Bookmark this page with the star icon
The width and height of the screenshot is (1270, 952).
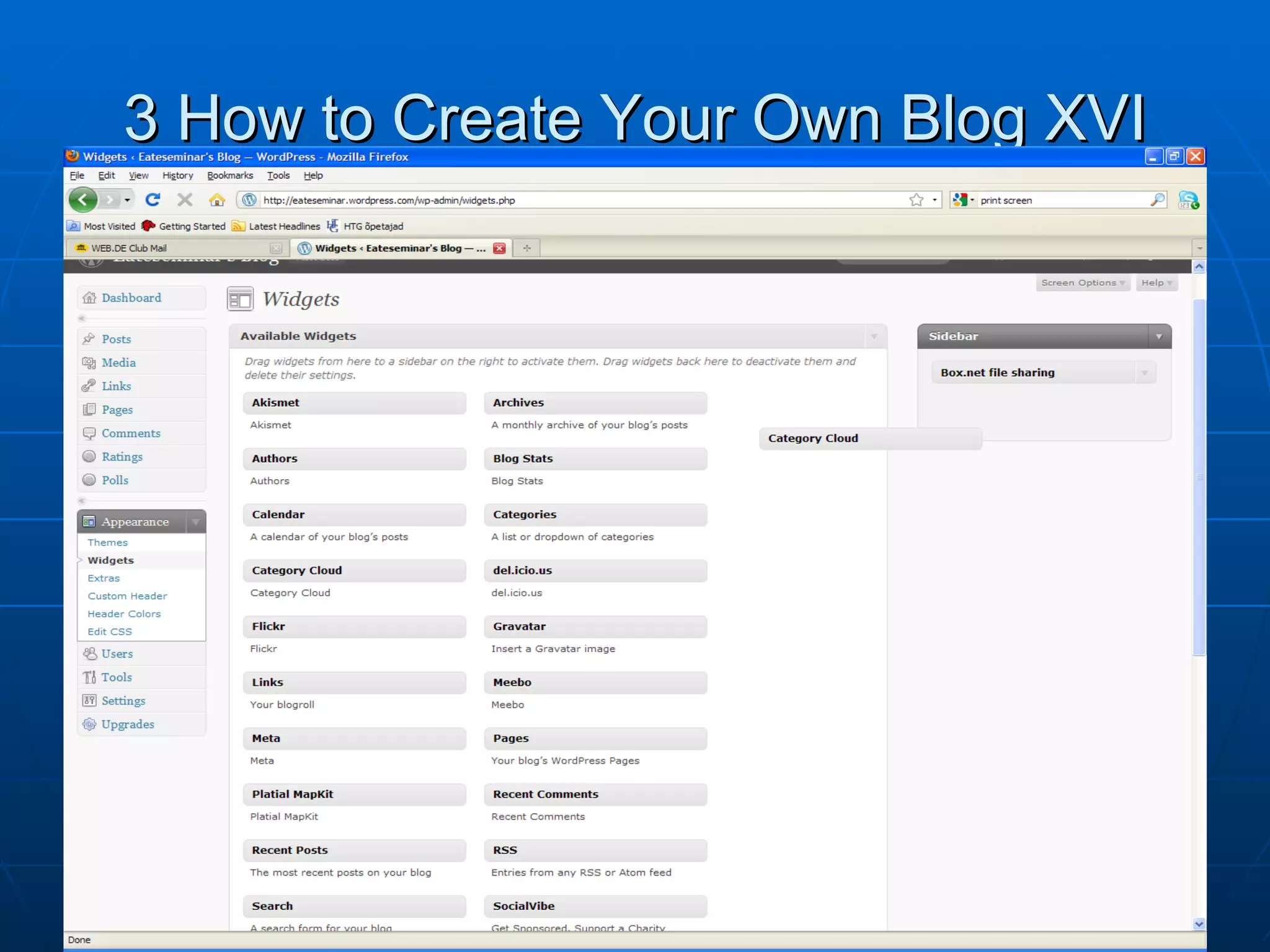point(917,200)
